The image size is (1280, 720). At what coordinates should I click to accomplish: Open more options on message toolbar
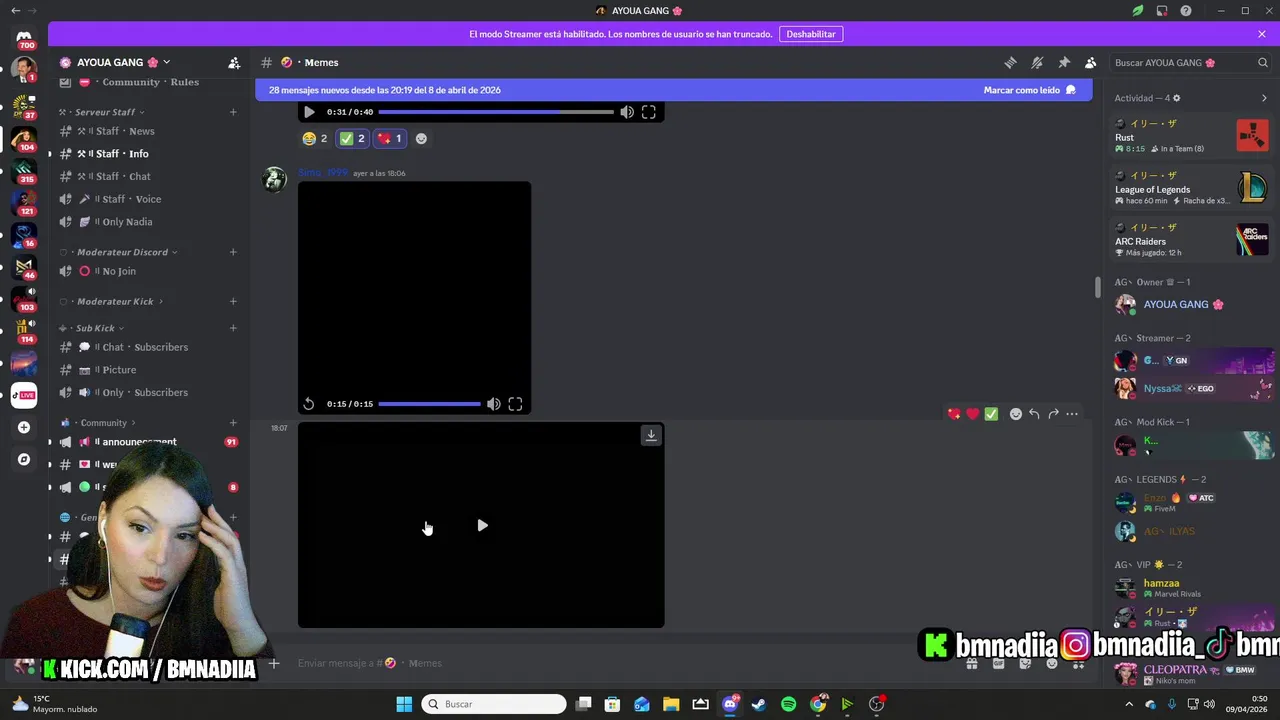tap(1072, 414)
